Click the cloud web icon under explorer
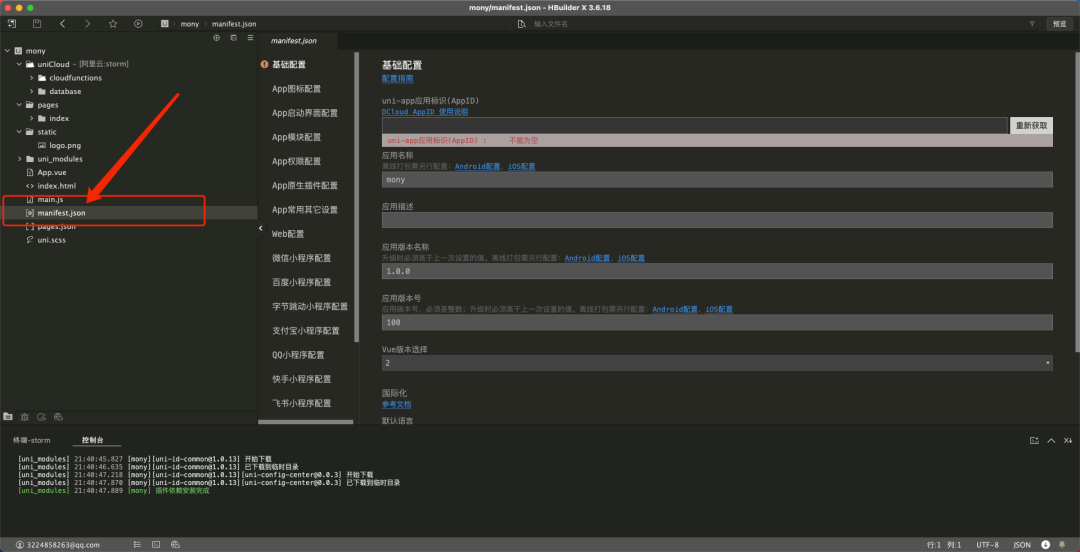 [59, 416]
